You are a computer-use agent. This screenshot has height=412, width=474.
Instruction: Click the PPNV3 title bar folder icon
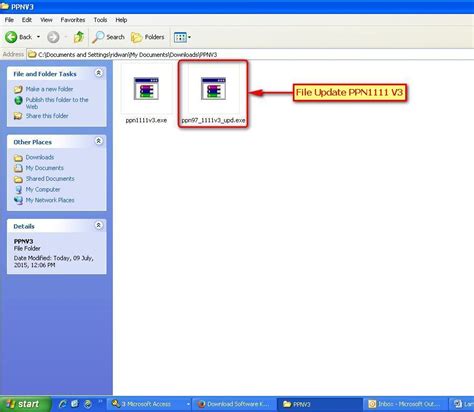click(x=4, y=6)
